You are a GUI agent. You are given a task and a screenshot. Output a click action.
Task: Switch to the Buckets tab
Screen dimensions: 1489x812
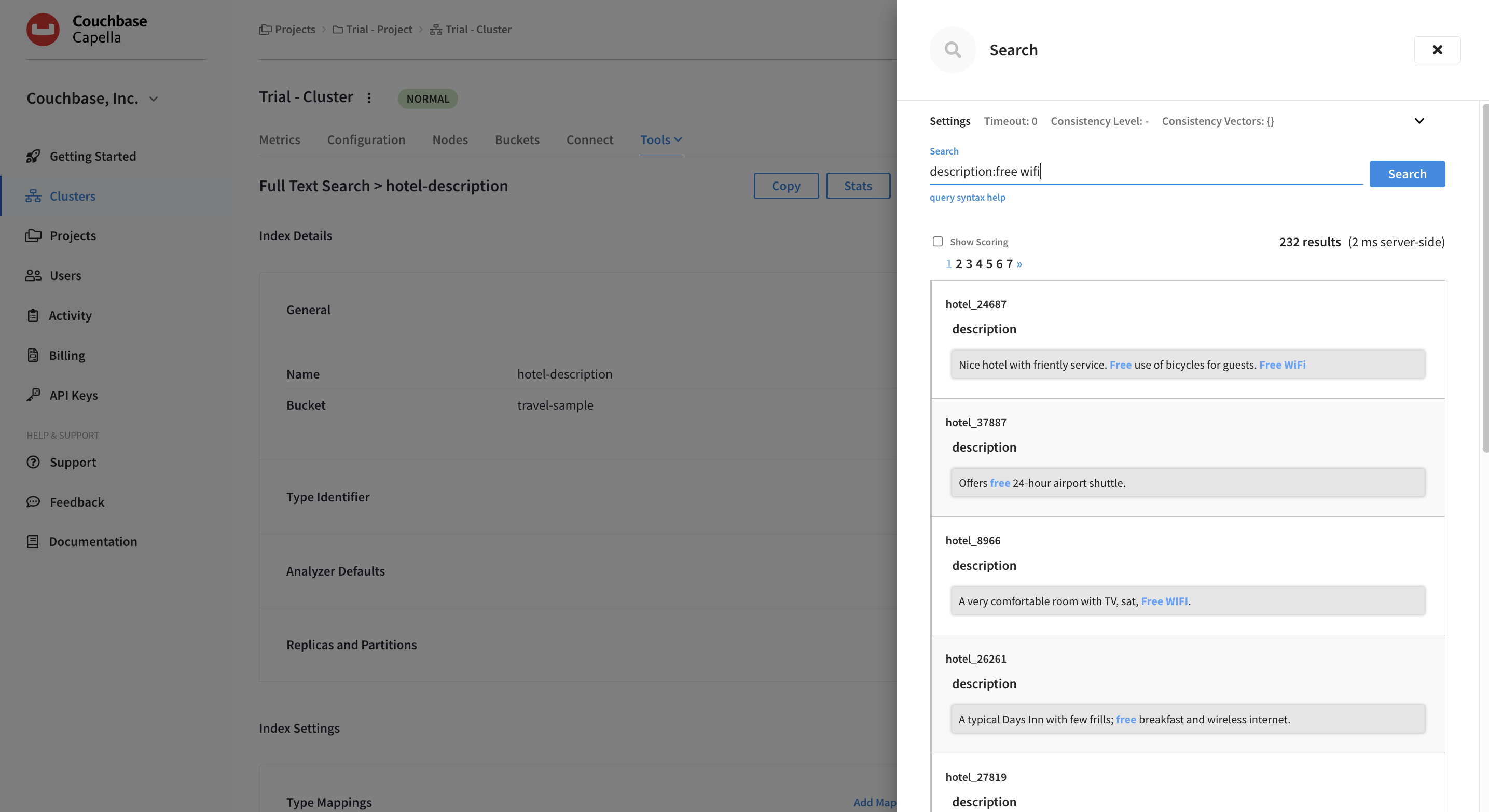tap(517, 140)
